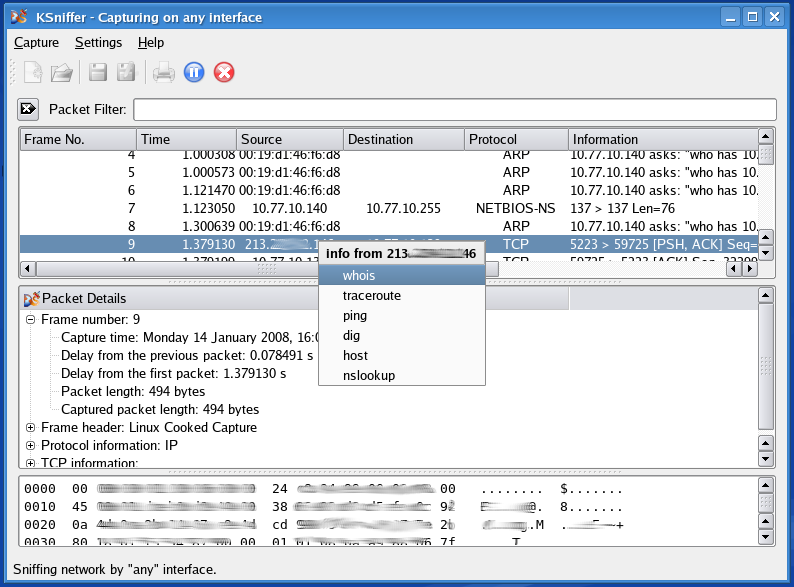Click hex dump offset 0010 row
This screenshot has width=794, height=587.
click(x=324, y=507)
